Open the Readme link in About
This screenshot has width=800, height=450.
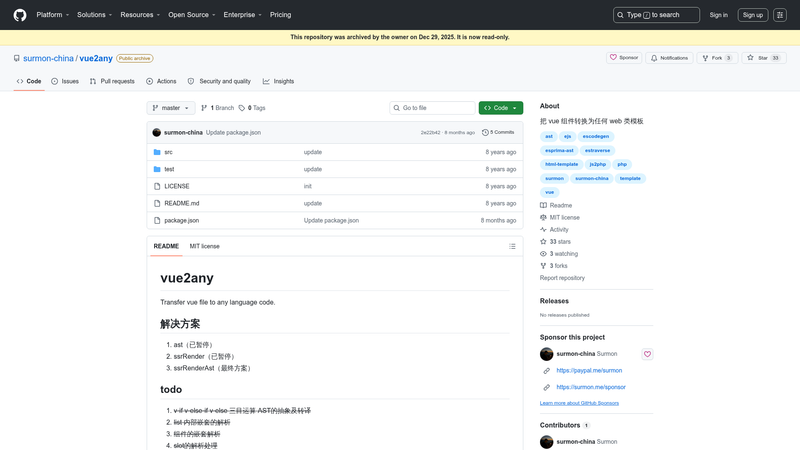point(556,205)
